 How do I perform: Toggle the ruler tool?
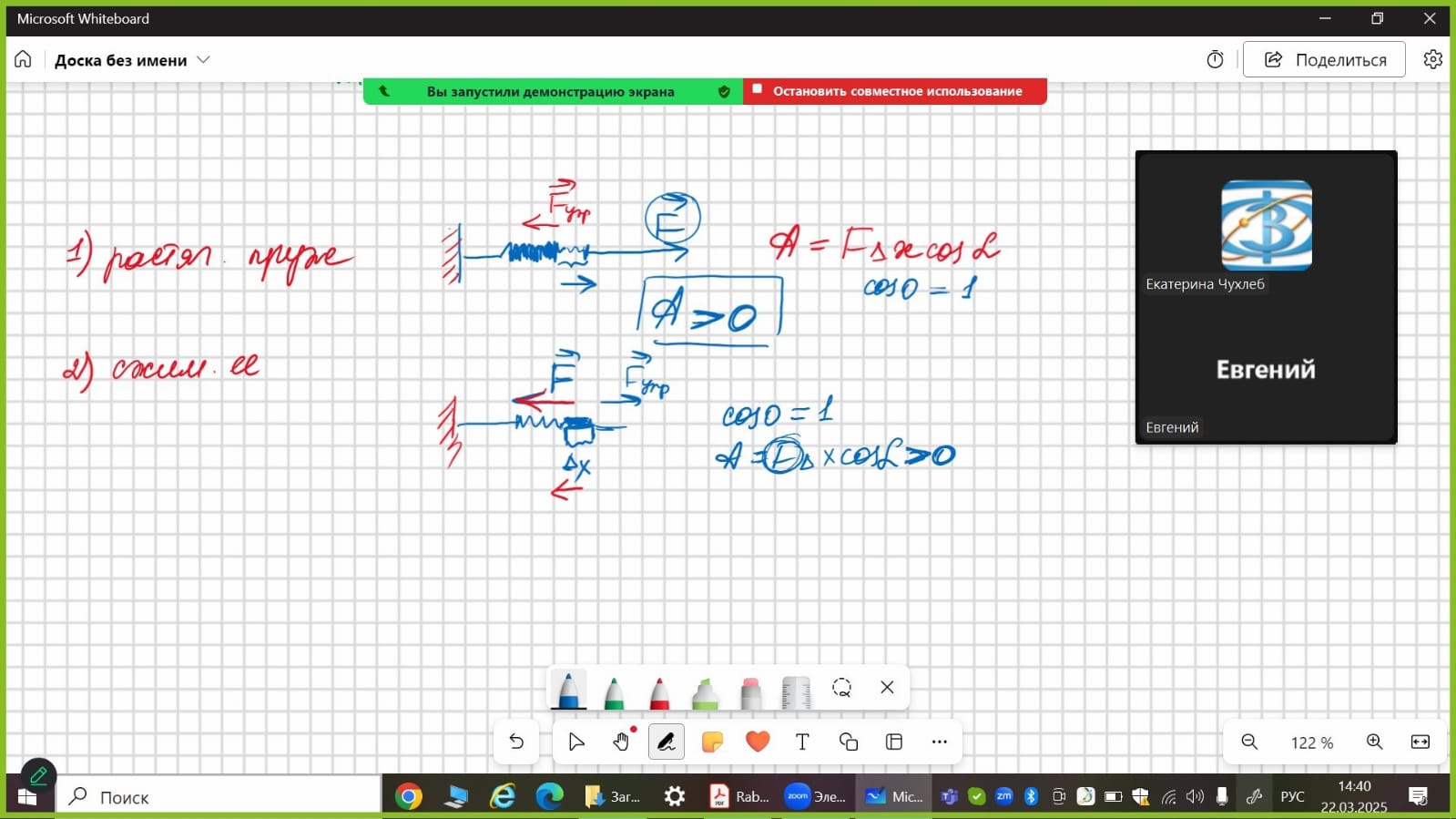click(796, 692)
